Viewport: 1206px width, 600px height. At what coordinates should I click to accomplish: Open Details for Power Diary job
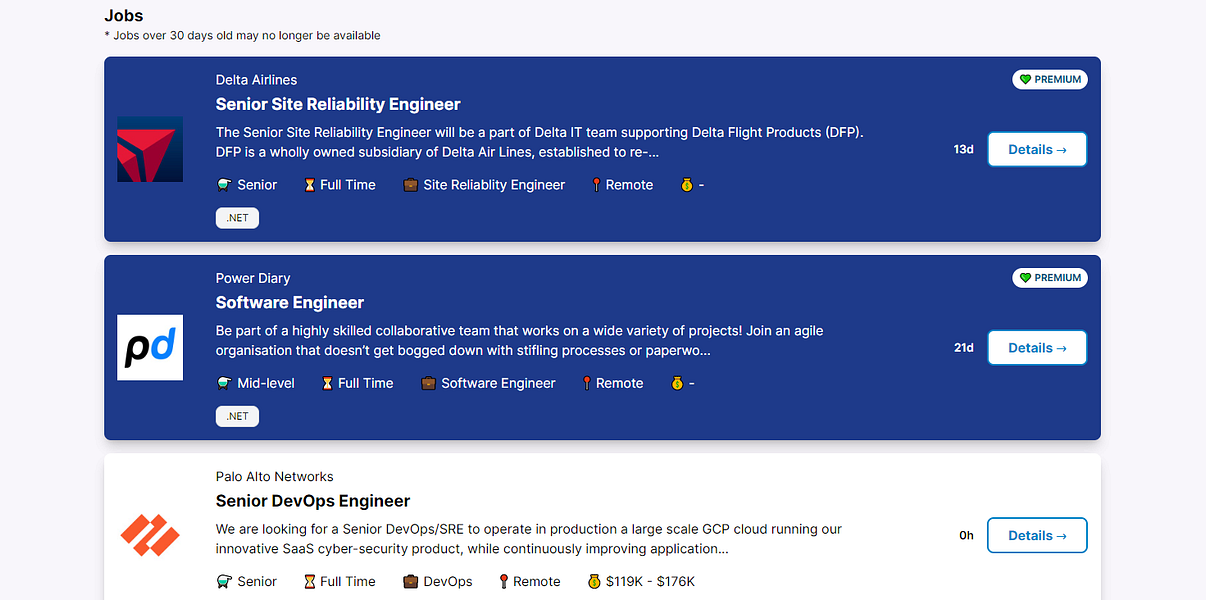click(x=1037, y=348)
